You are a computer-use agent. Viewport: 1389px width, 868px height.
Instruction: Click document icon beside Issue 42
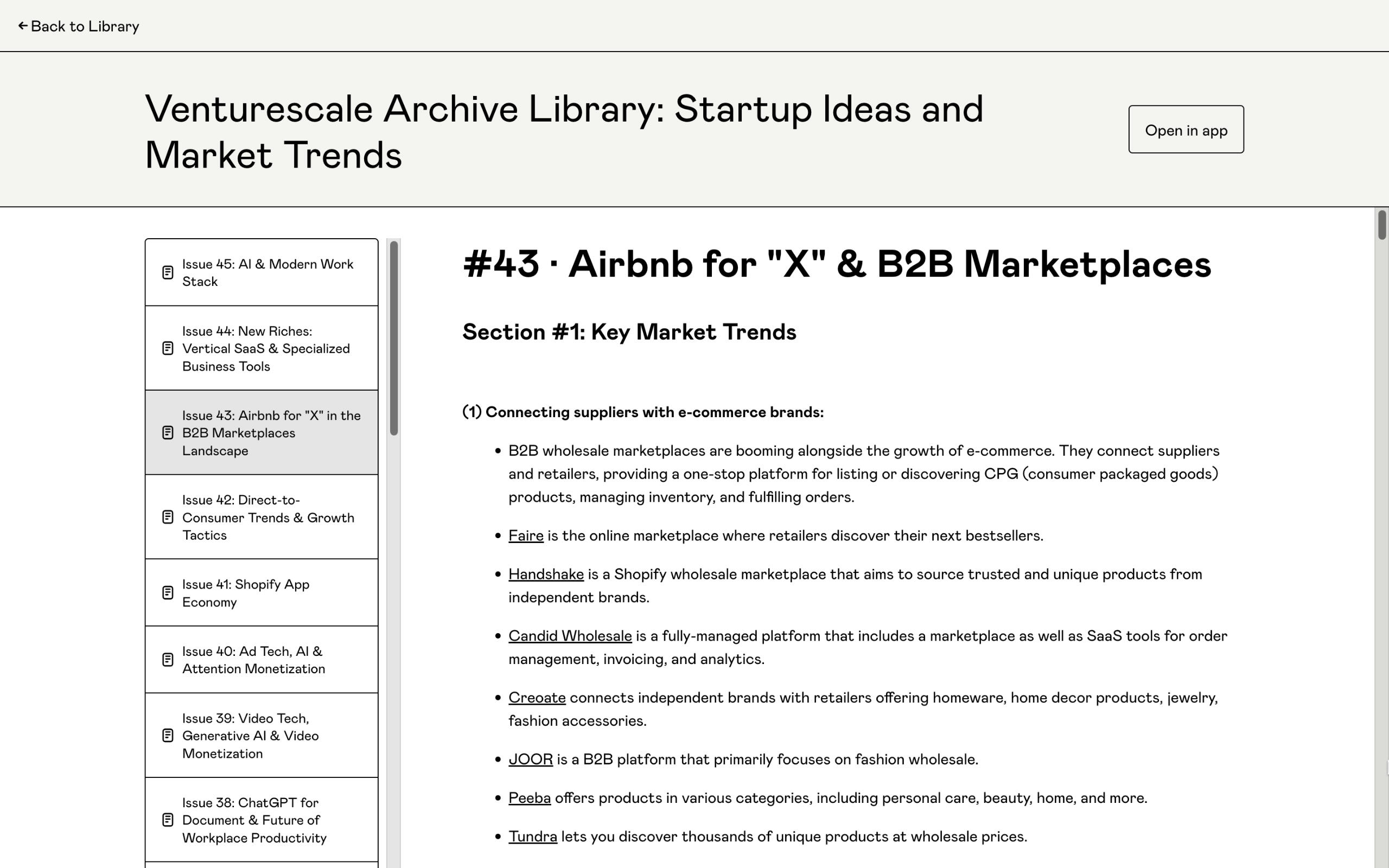click(x=168, y=517)
